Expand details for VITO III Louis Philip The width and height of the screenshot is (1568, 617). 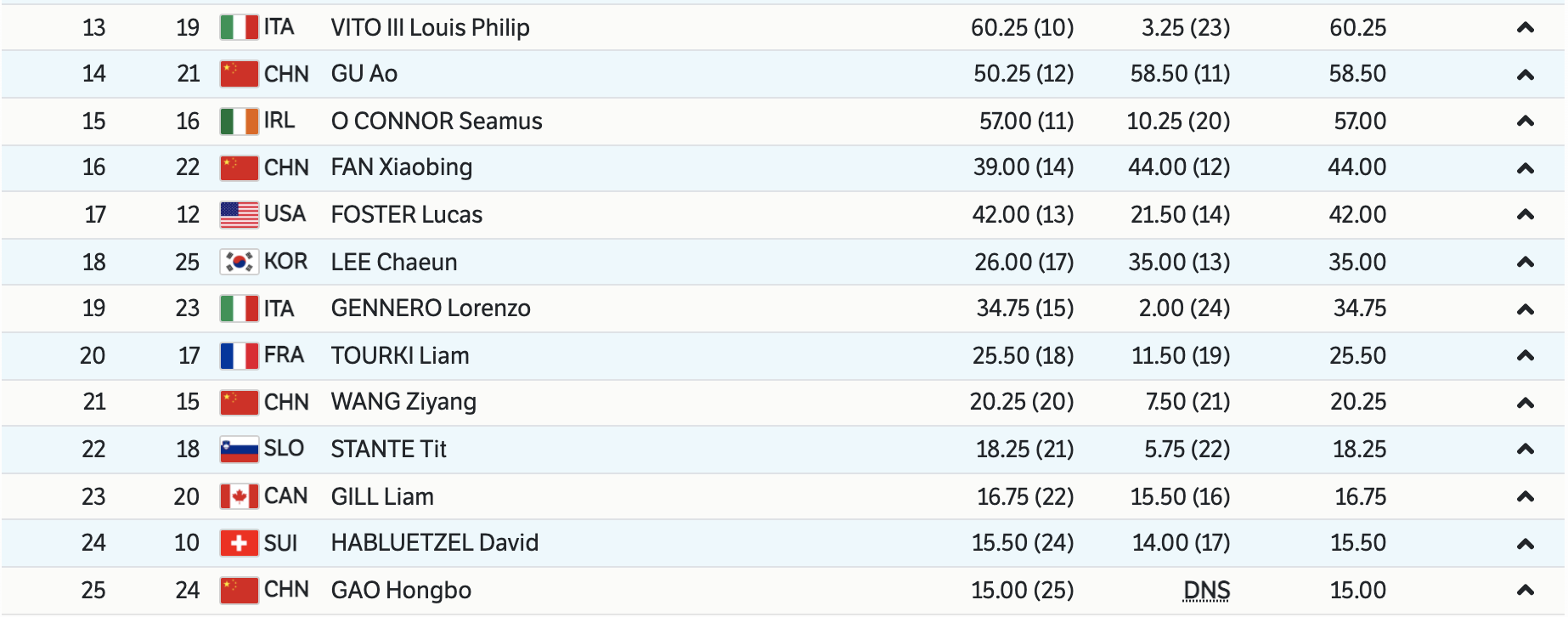tap(1525, 28)
